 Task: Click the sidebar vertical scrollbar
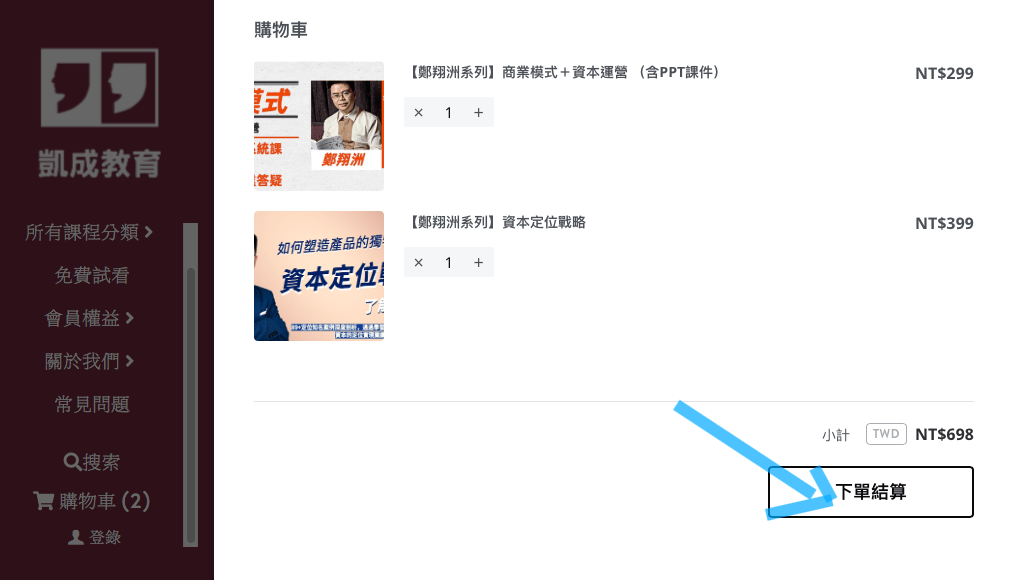point(190,385)
